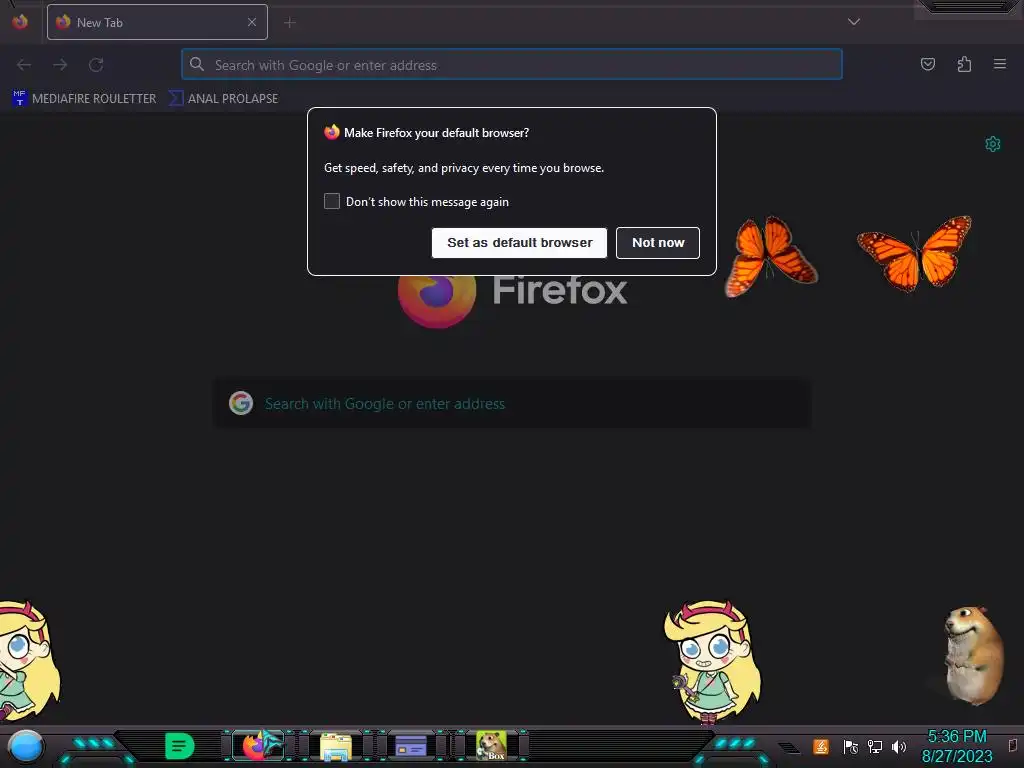Click the show desktop button
Screen dimensions: 1024x768
point(1013,746)
